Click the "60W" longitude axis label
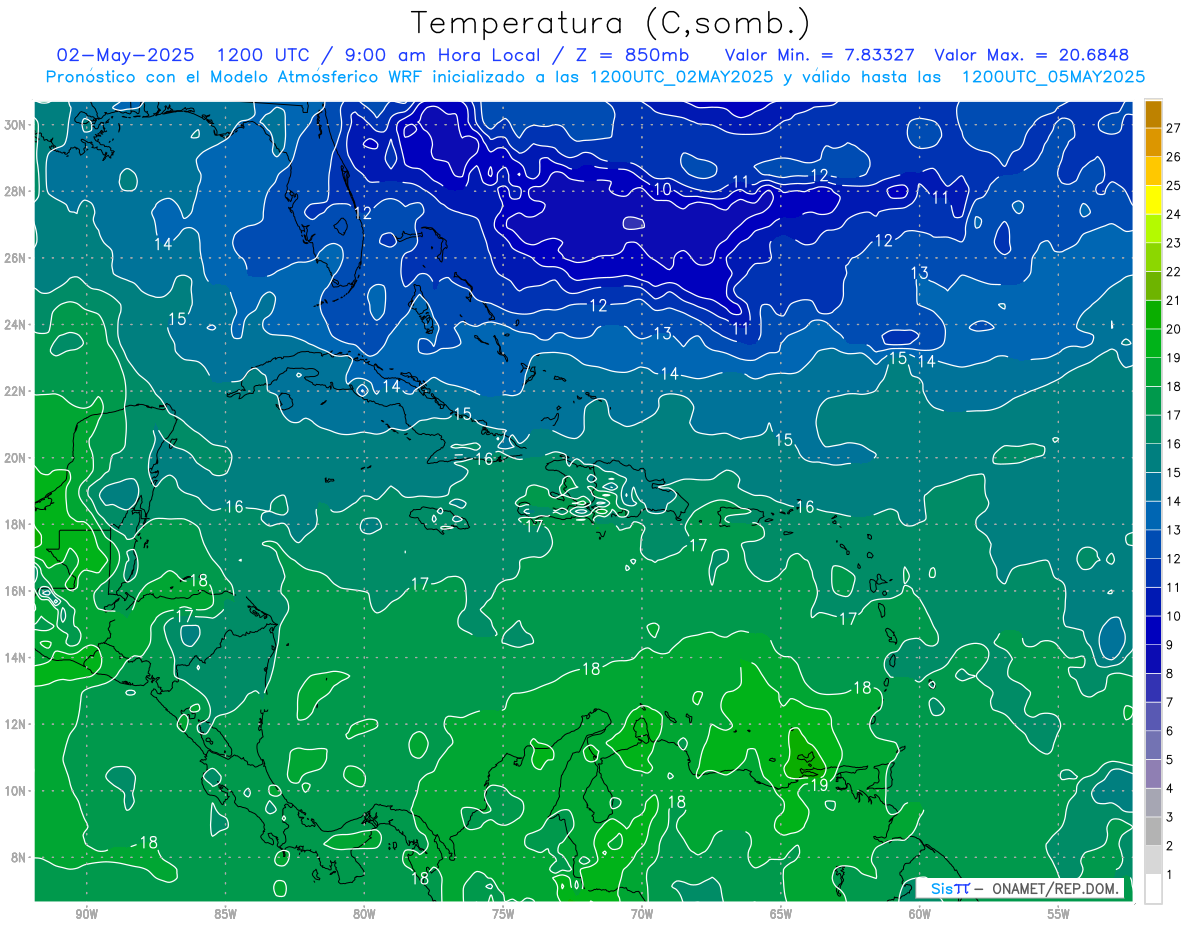 tap(920, 914)
